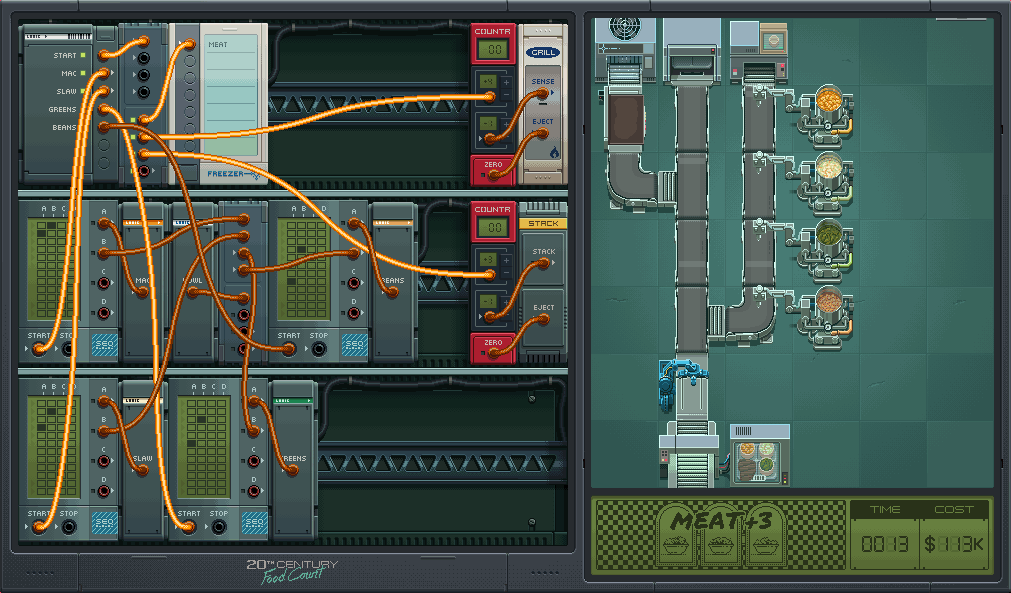Toggle the SLAW output indicator light
1011x593 pixels.
pos(83,91)
